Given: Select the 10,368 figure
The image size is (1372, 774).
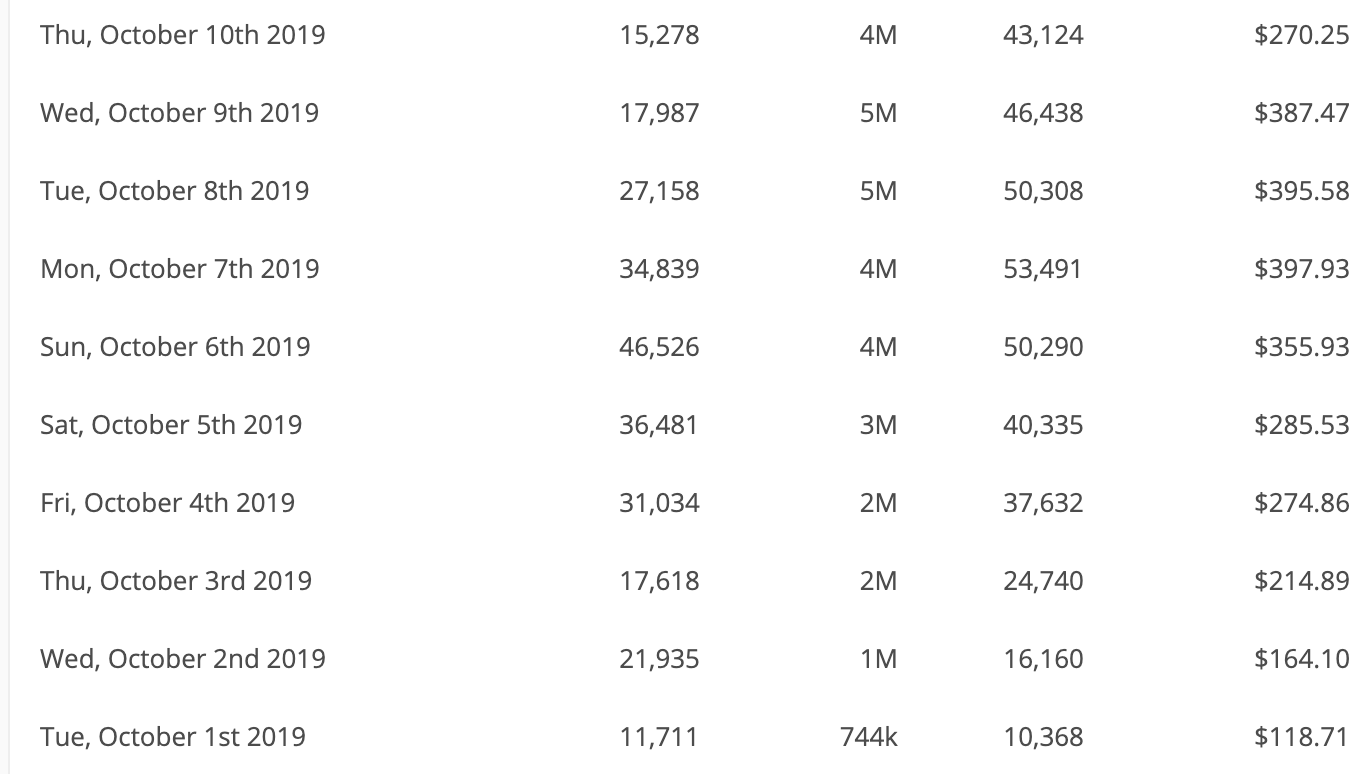Looking at the screenshot, I should 1043,737.
